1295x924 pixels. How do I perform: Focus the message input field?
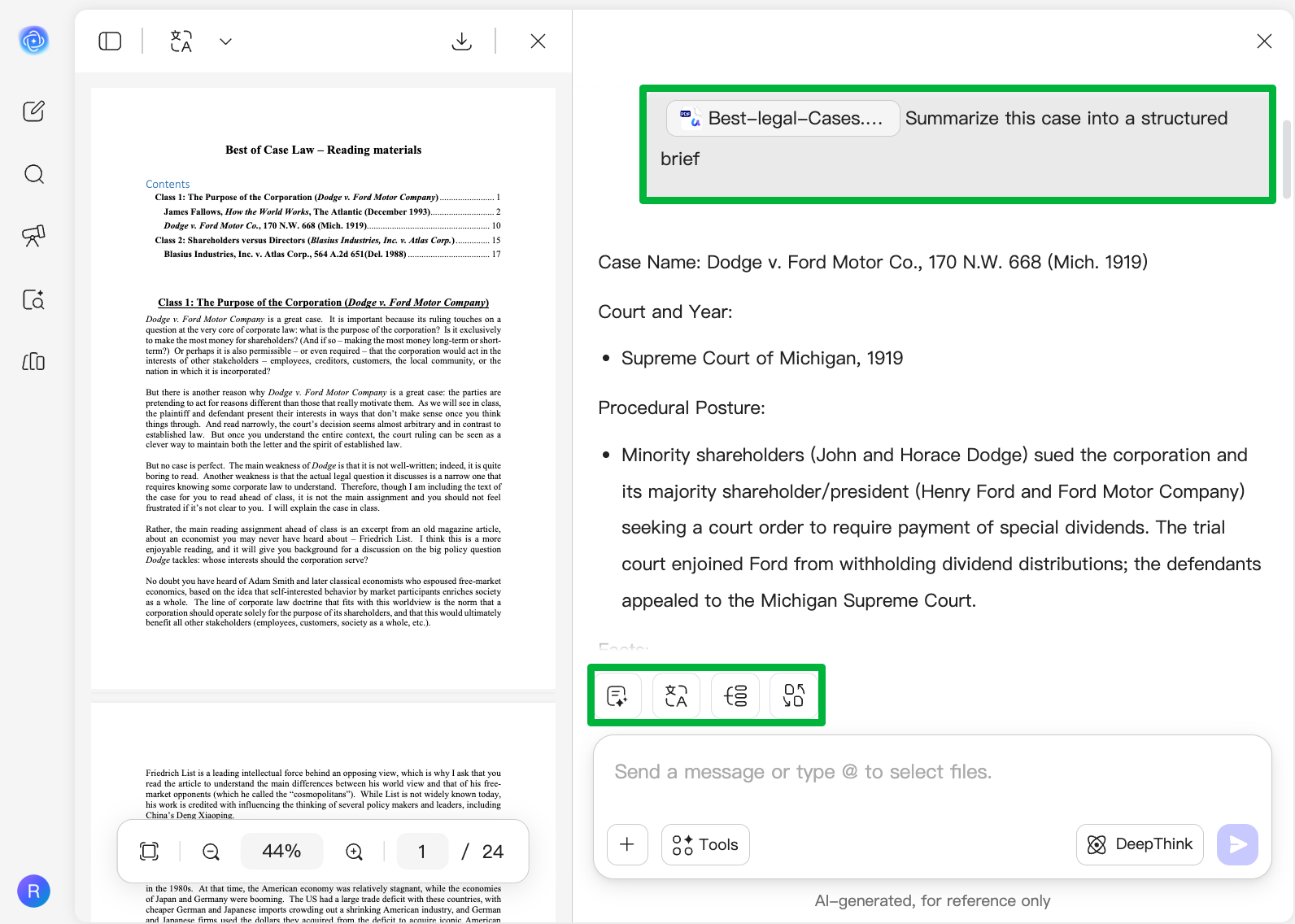pyautogui.click(x=932, y=772)
